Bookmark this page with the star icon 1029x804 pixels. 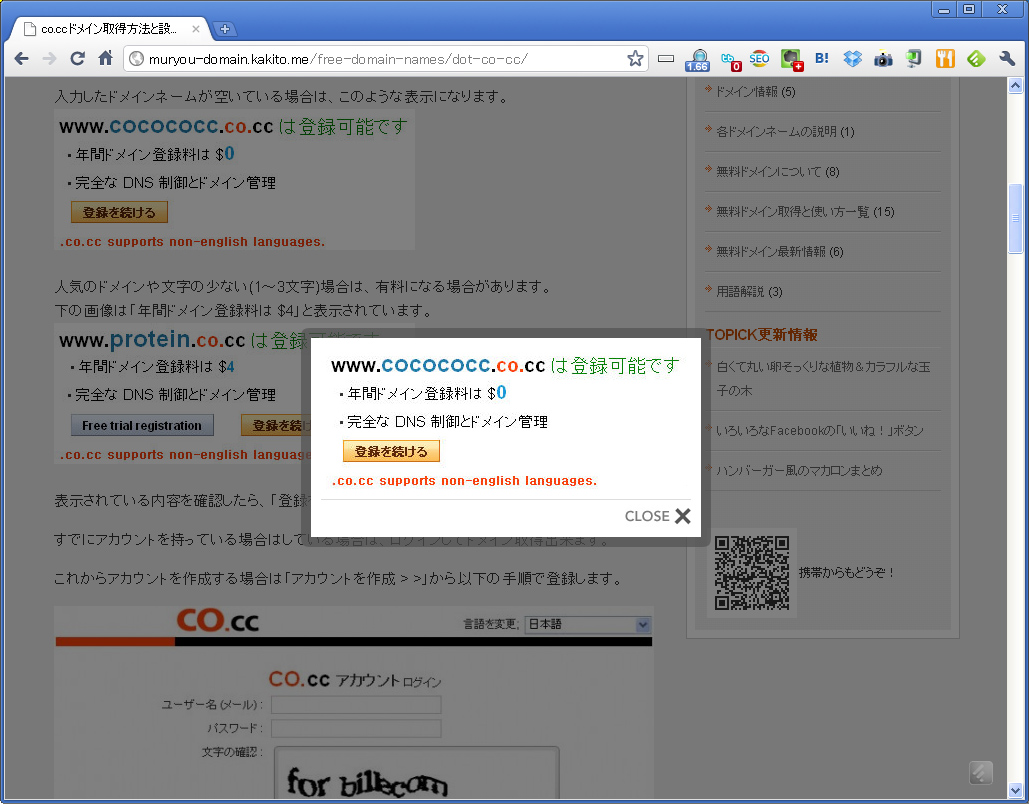635,59
